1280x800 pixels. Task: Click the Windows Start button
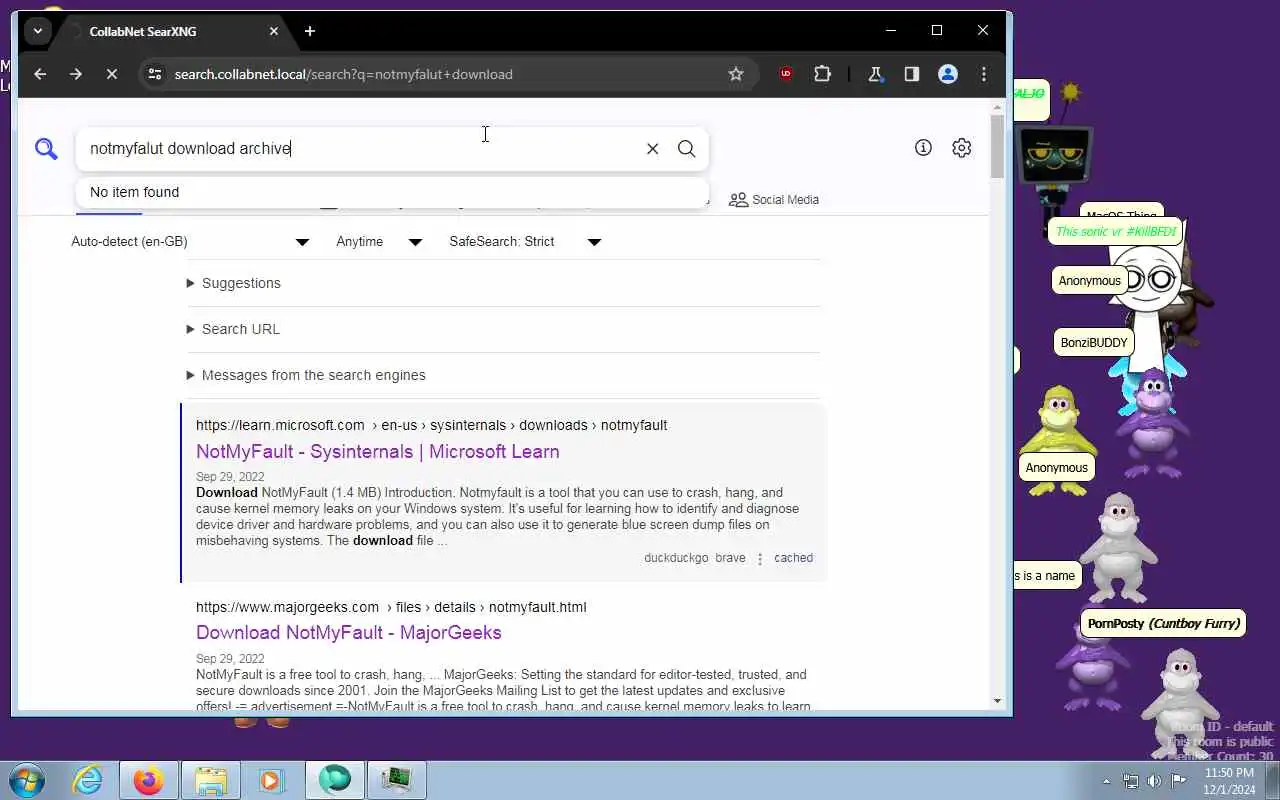(x=27, y=780)
